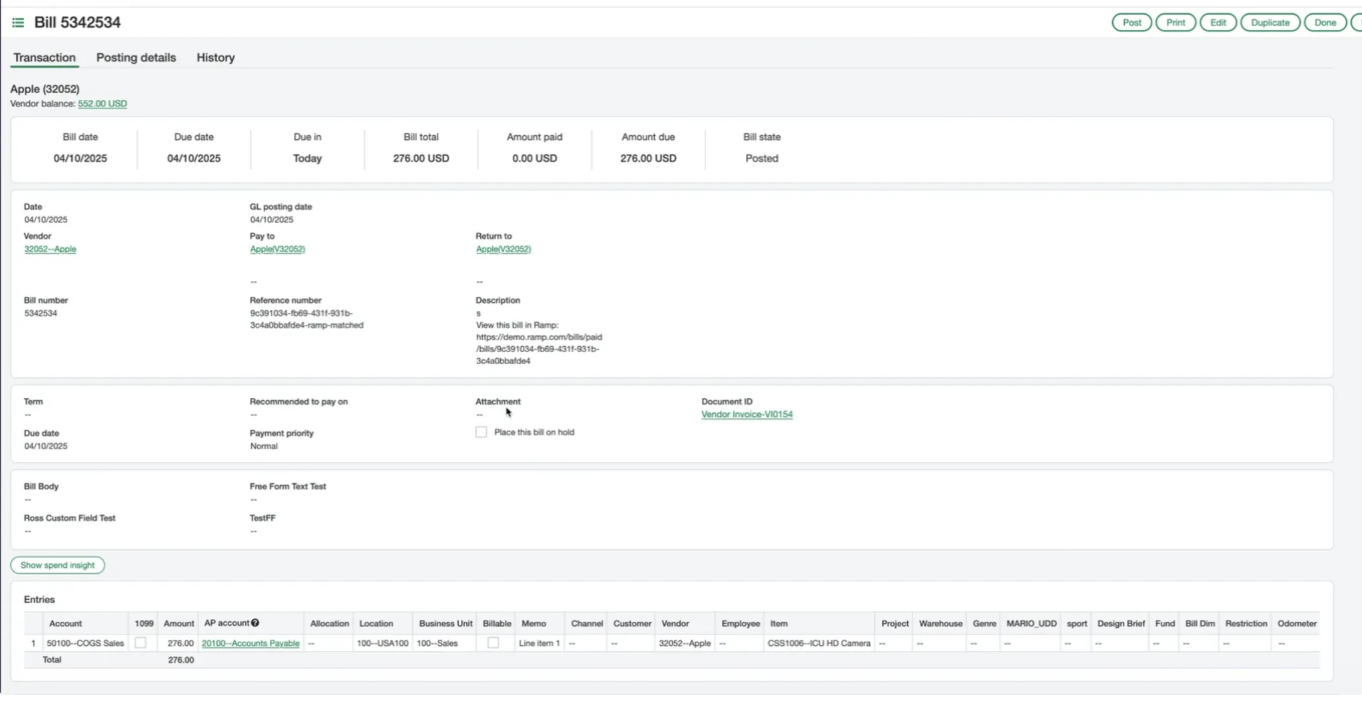
Task: Click the Done button
Action: pyautogui.click(x=1325, y=23)
